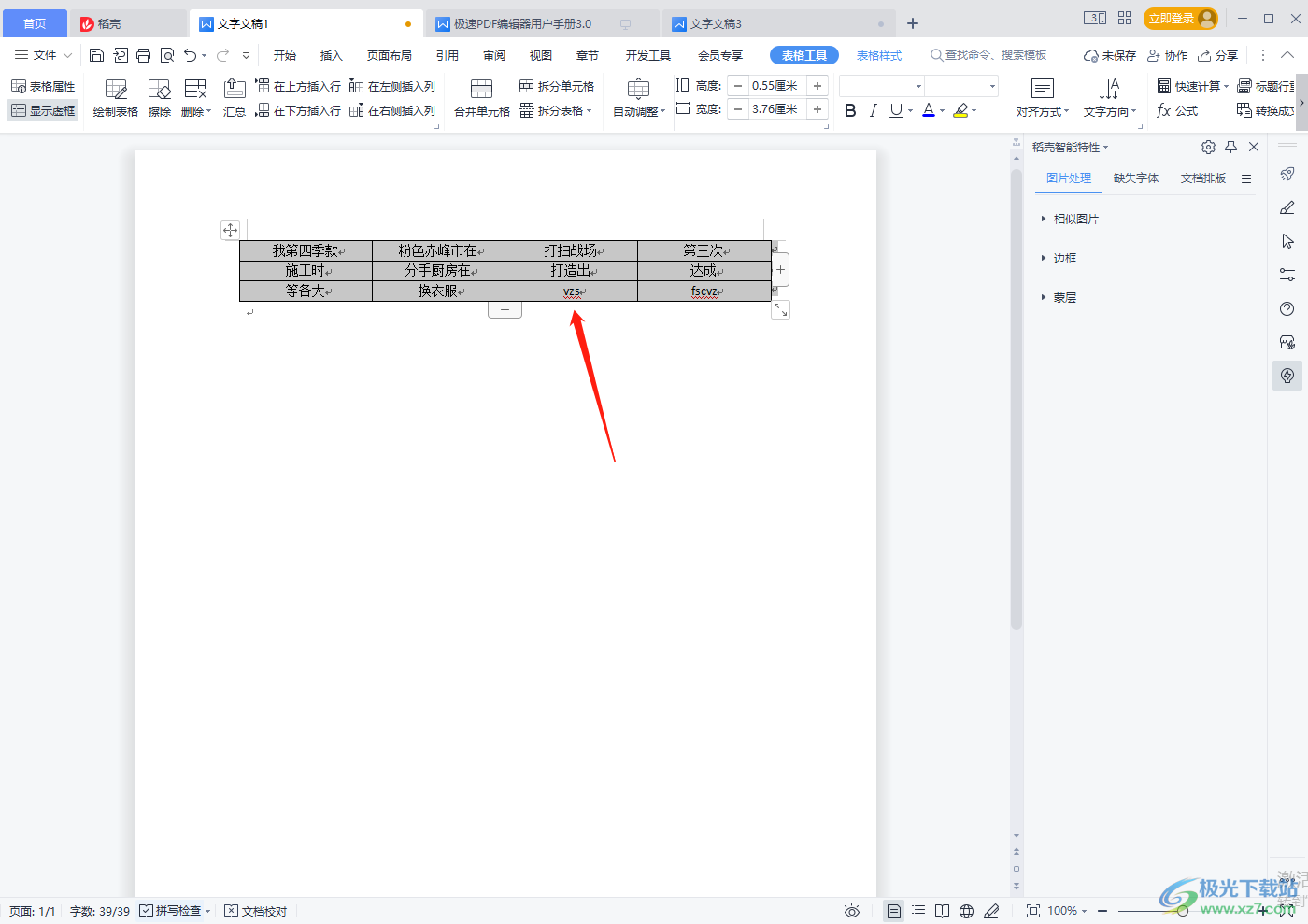Open the Text Direction (文字方向) dropdown

point(1110,111)
